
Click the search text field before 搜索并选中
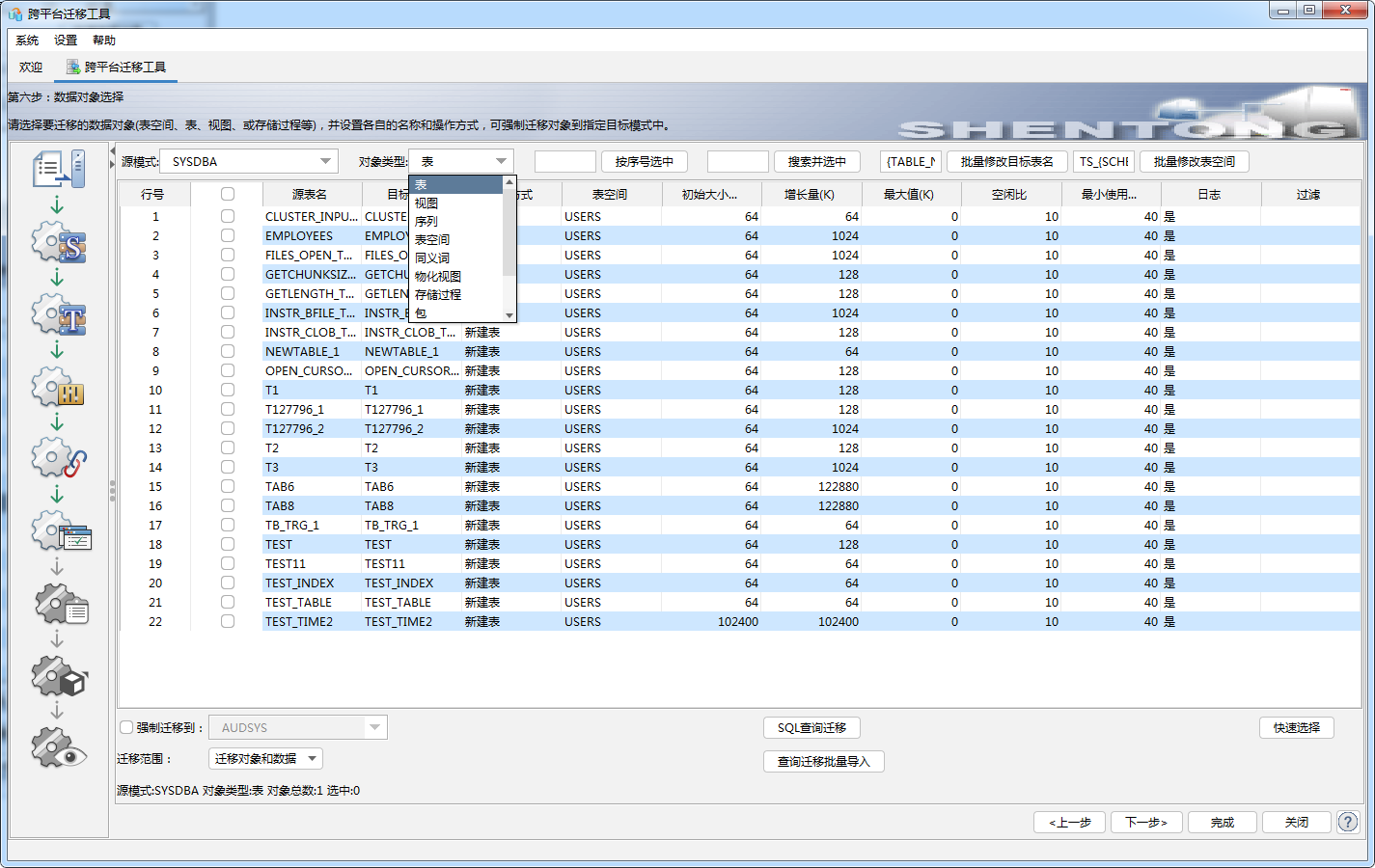[737, 161]
